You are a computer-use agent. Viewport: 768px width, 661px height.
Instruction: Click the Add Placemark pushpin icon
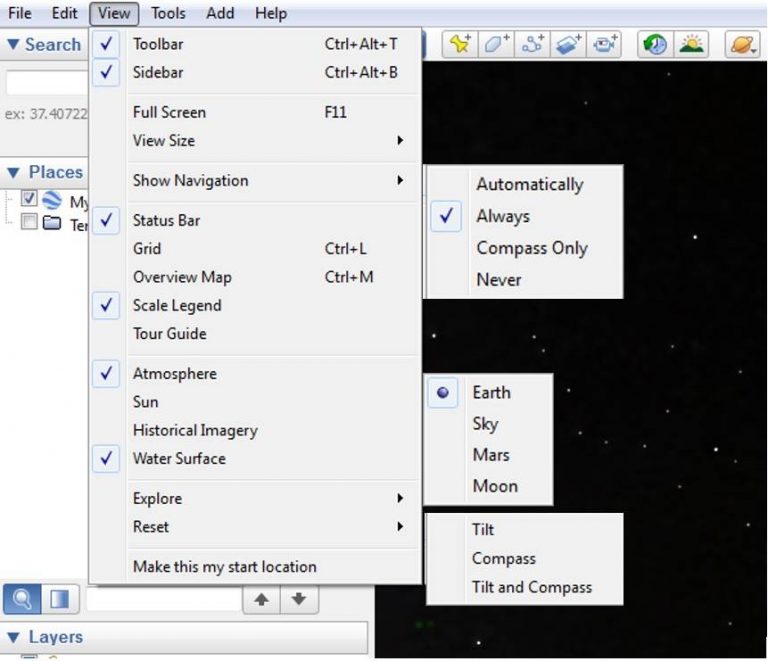point(460,45)
